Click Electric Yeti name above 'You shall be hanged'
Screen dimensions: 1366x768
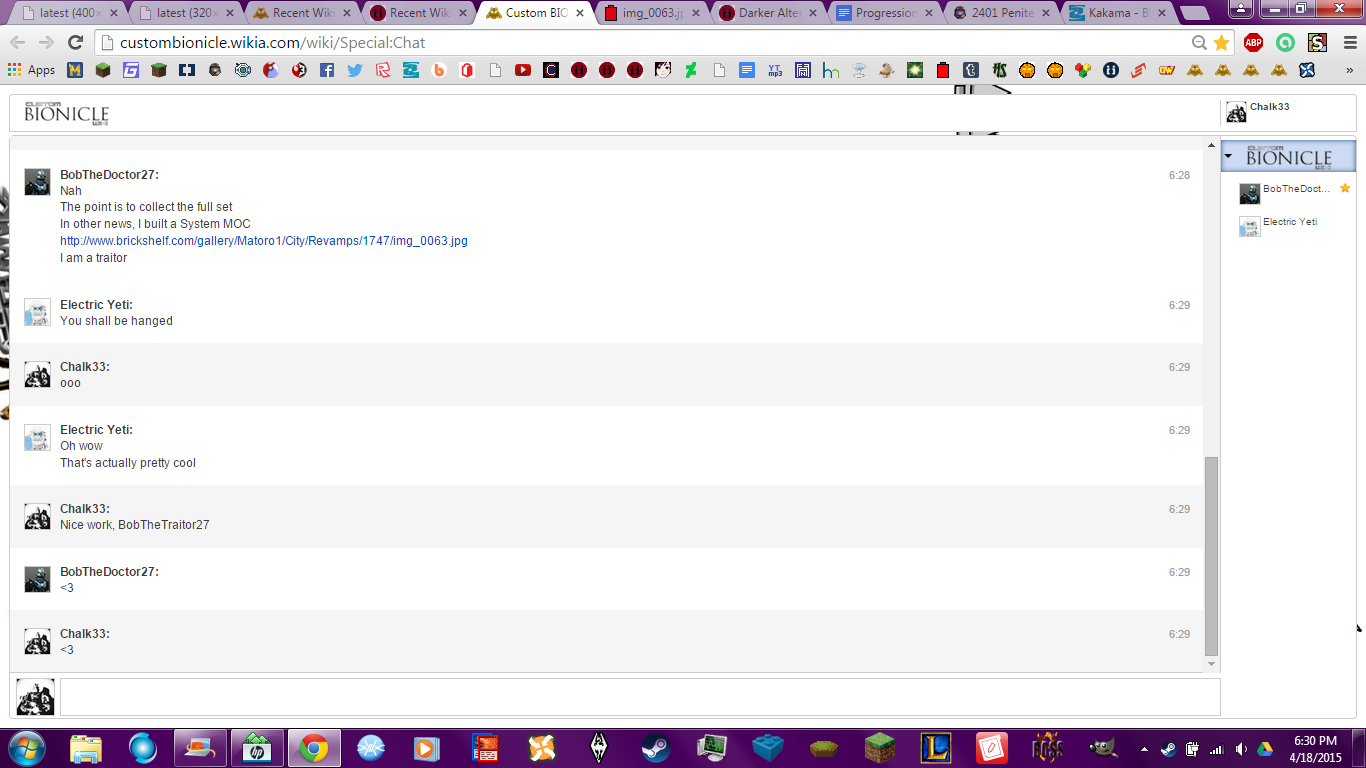click(96, 305)
